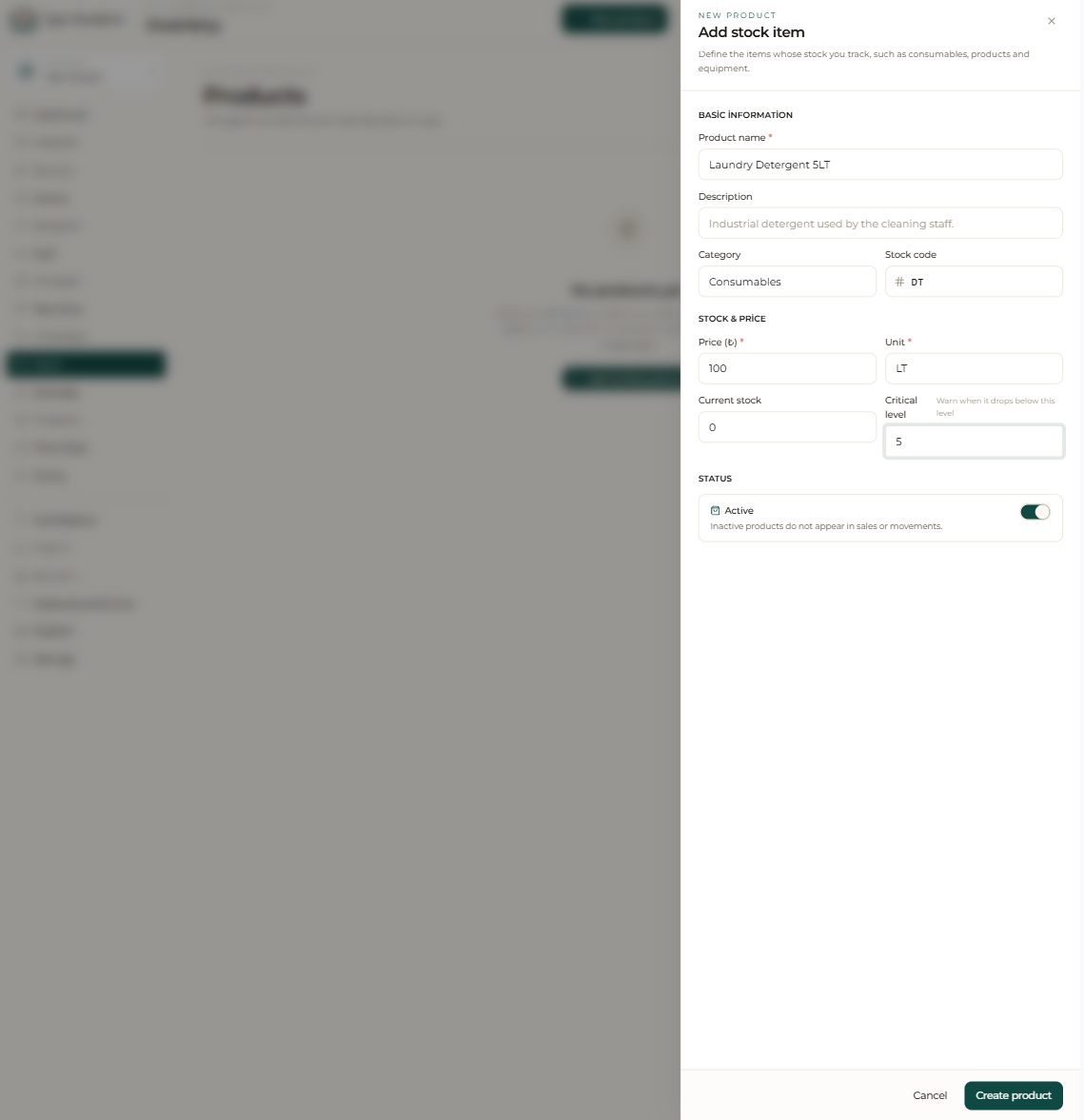Click the Current stock field
This screenshot has height=1120, width=1084.
787,427
